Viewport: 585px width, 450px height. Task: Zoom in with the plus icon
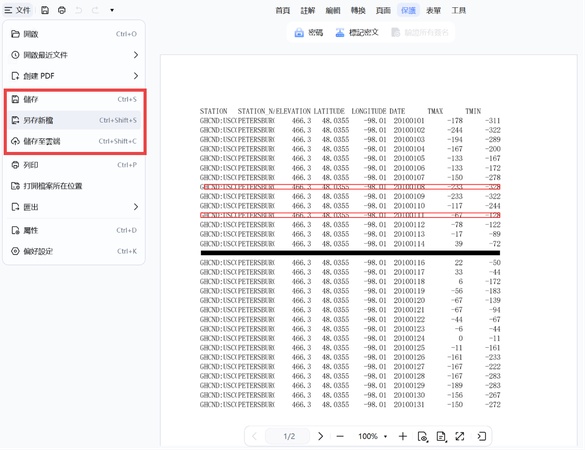(403, 436)
